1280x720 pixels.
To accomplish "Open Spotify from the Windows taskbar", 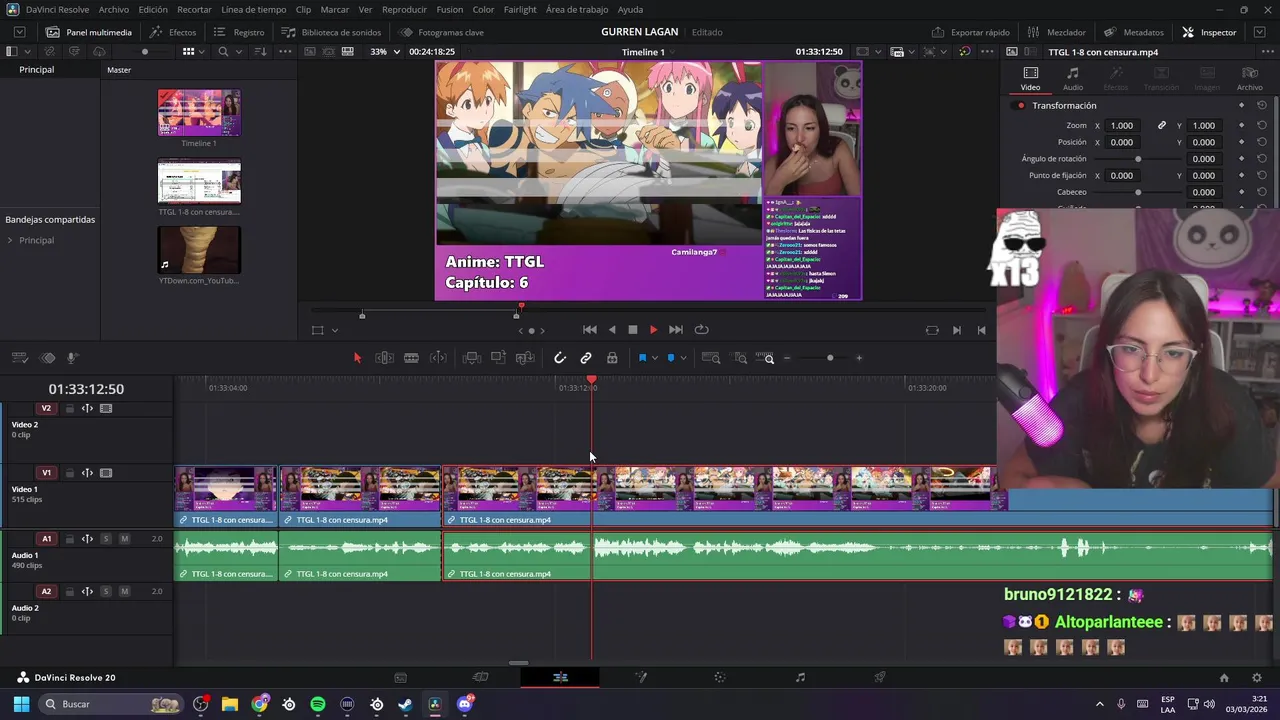I will (318, 705).
